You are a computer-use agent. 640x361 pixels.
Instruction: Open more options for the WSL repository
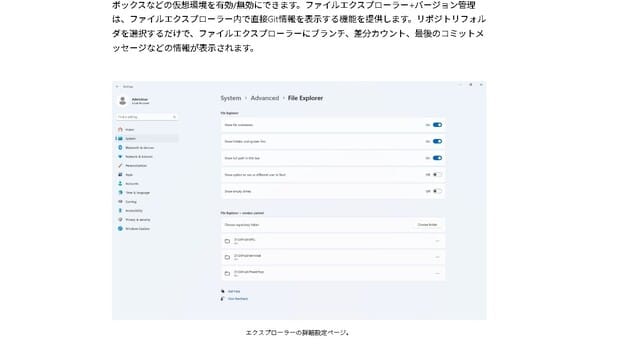click(437, 241)
